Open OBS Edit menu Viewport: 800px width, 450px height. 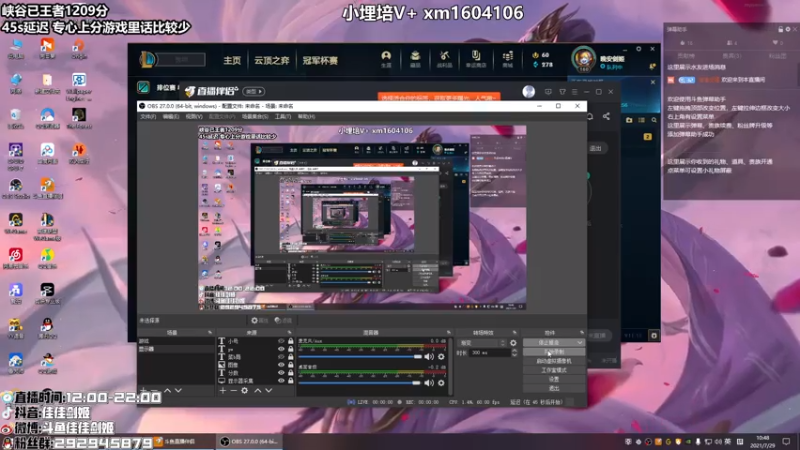[x=170, y=117]
